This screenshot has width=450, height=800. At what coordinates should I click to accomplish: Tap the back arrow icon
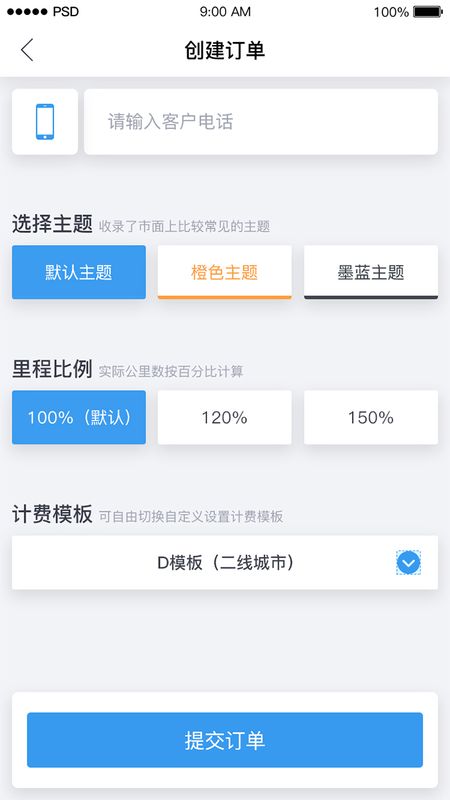click(27, 50)
